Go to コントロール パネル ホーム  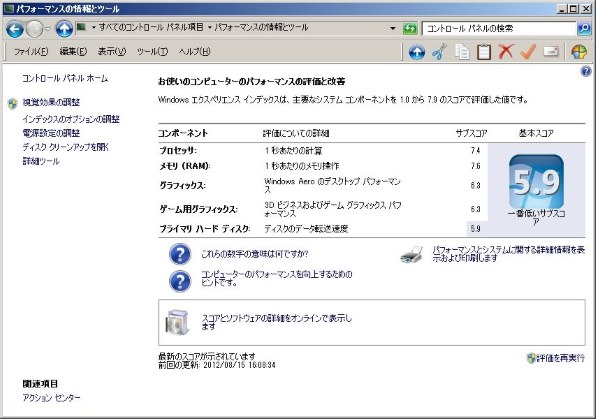(x=65, y=78)
